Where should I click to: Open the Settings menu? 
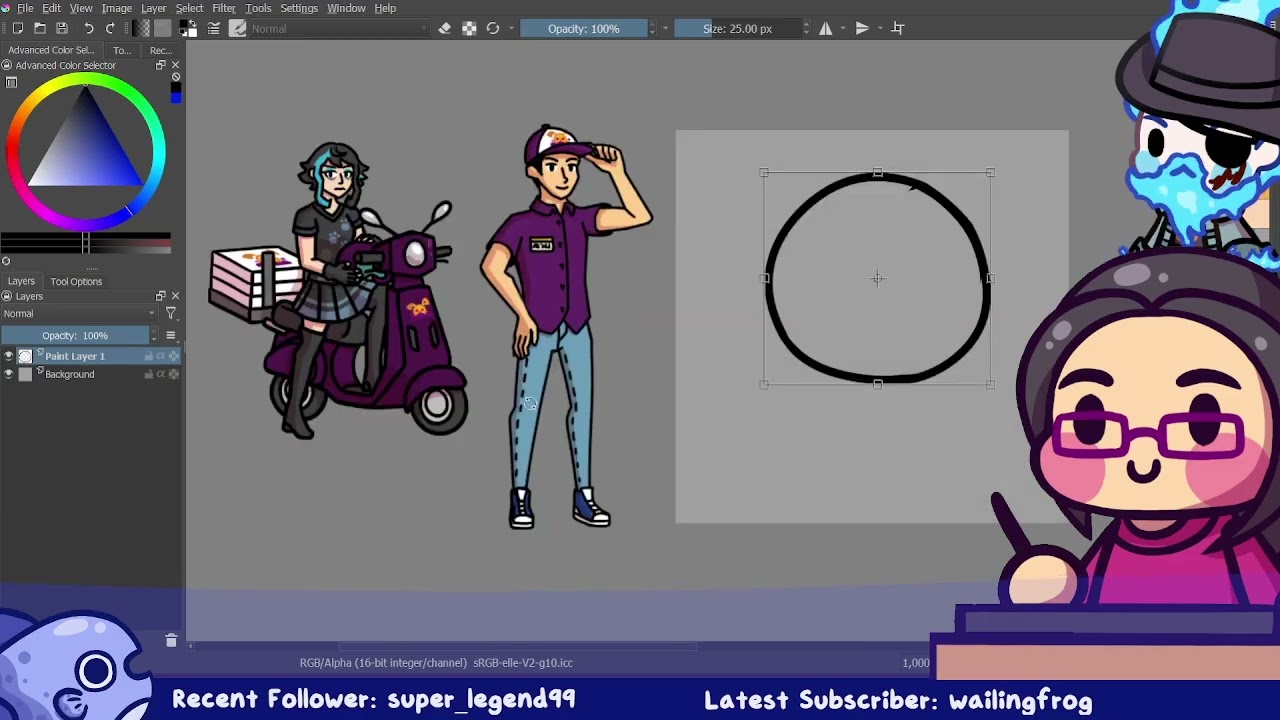(x=299, y=8)
